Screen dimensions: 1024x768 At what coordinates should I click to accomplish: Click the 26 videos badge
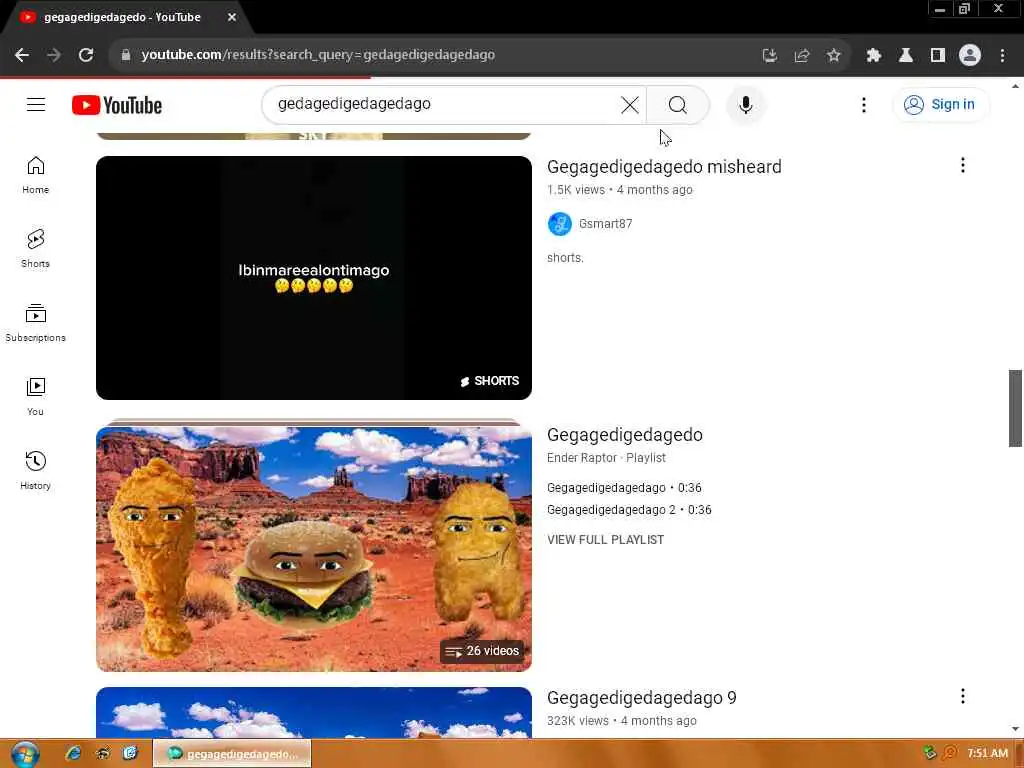click(482, 651)
